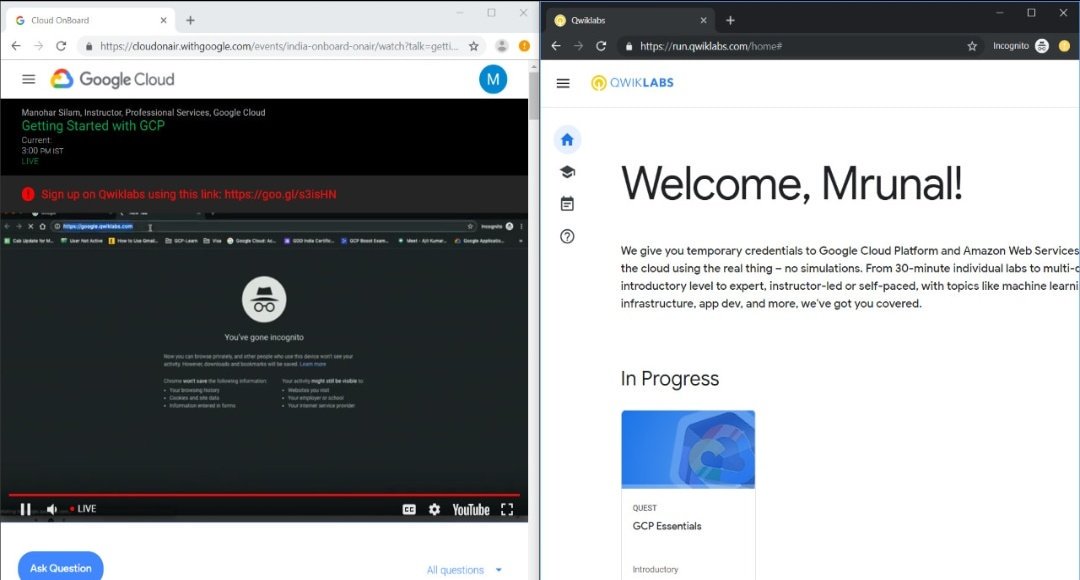This screenshot has width=1080, height=580.
Task: Click the red alert icon in banner
Action: [x=28, y=194]
